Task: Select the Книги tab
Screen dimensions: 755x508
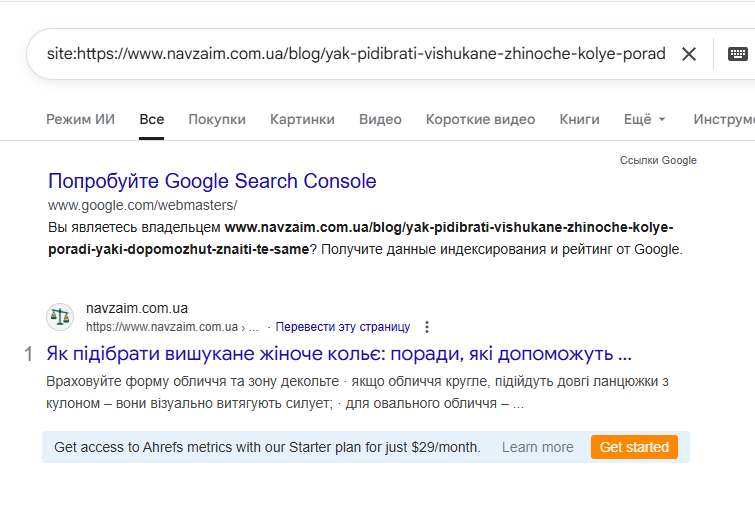Action: 579,119
